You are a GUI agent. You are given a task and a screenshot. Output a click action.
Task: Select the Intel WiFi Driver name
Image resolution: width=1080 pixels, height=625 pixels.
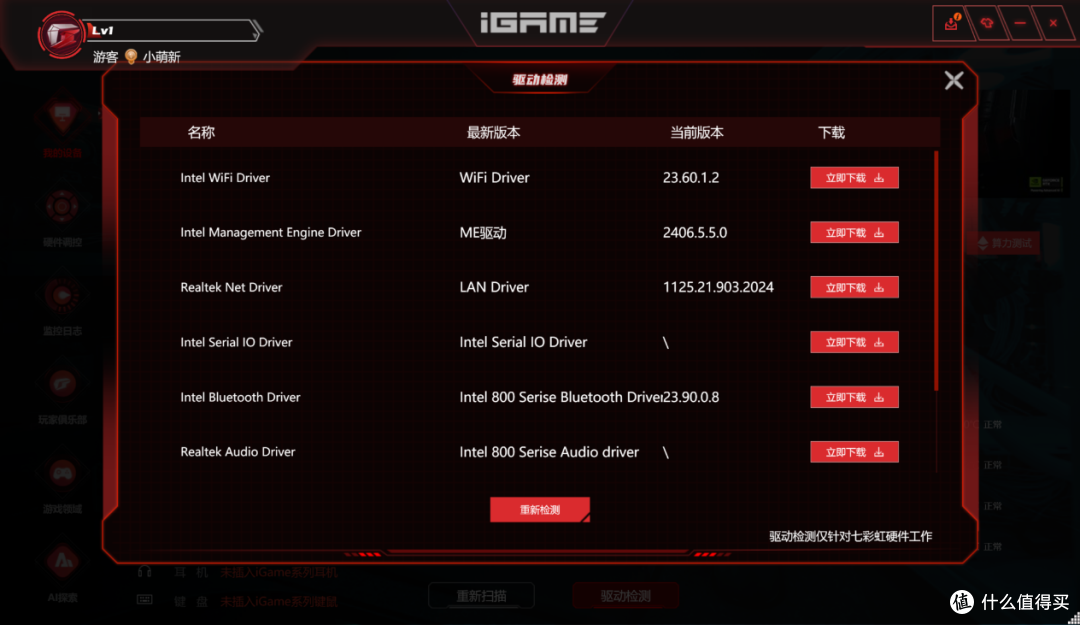click(225, 178)
